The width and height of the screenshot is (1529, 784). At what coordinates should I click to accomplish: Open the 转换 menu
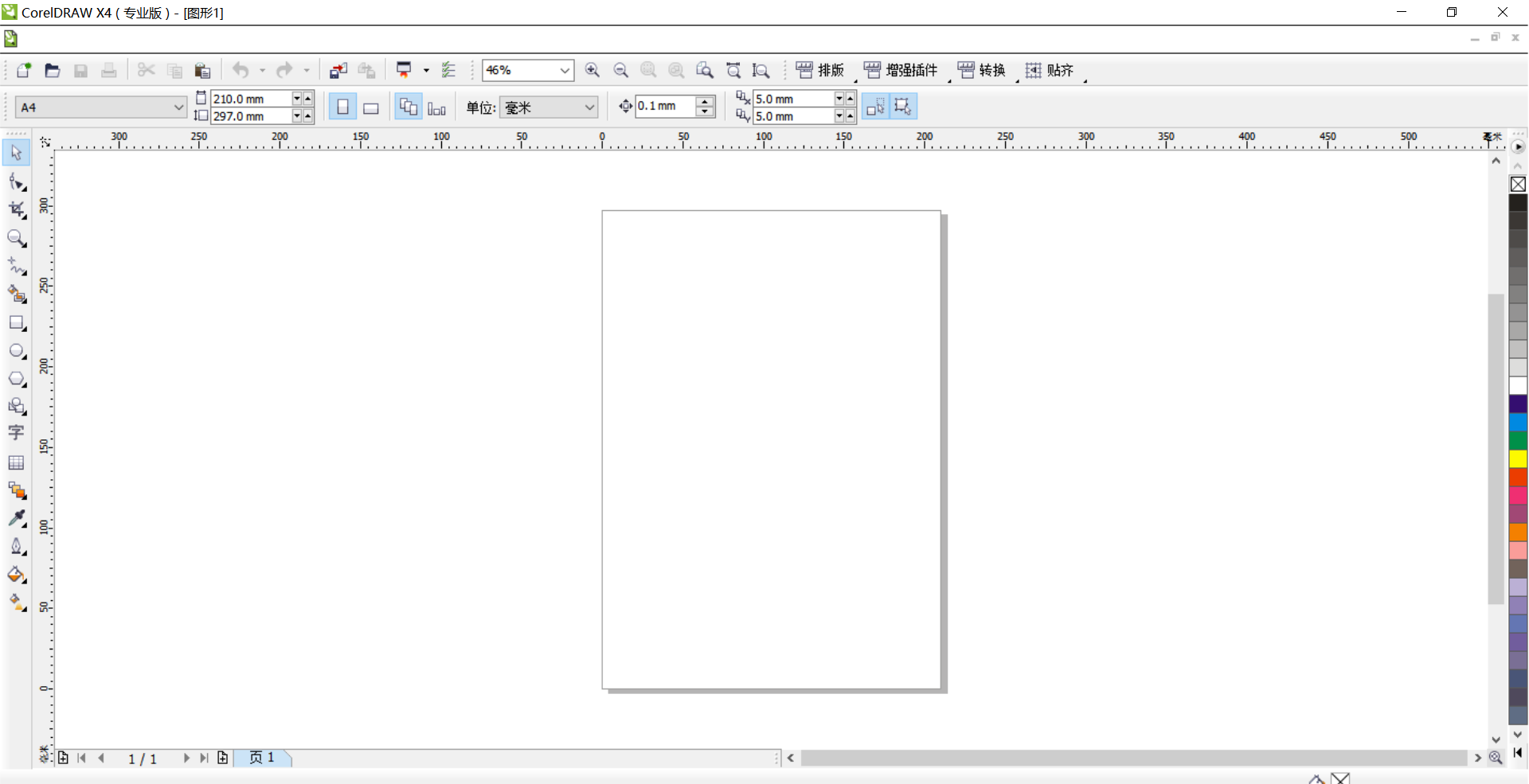coord(982,70)
